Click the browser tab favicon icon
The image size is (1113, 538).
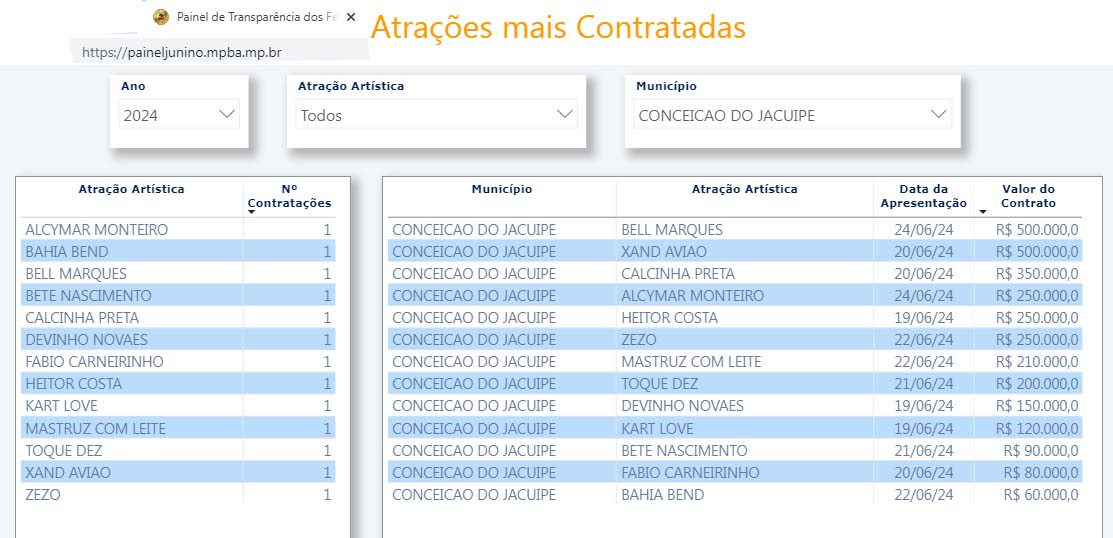click(161, 17)
